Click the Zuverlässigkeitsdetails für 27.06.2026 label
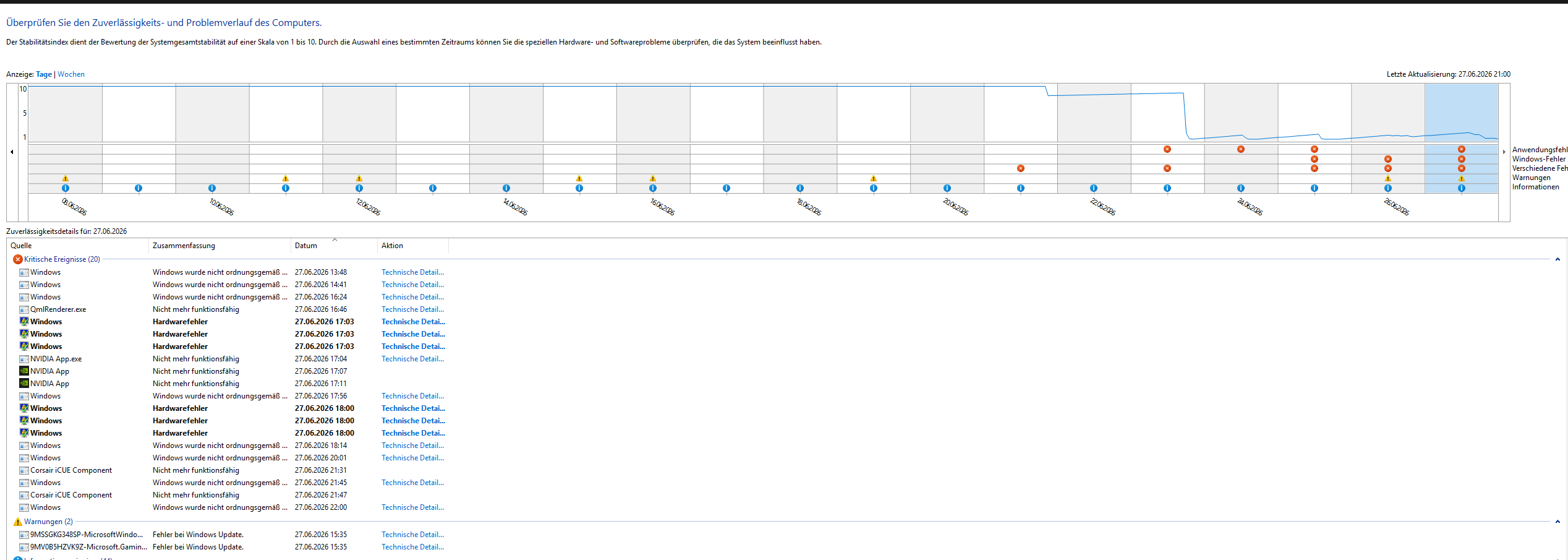Viewport: 1568px width, 560px height. pyautogui.click(x=67, y=231)
